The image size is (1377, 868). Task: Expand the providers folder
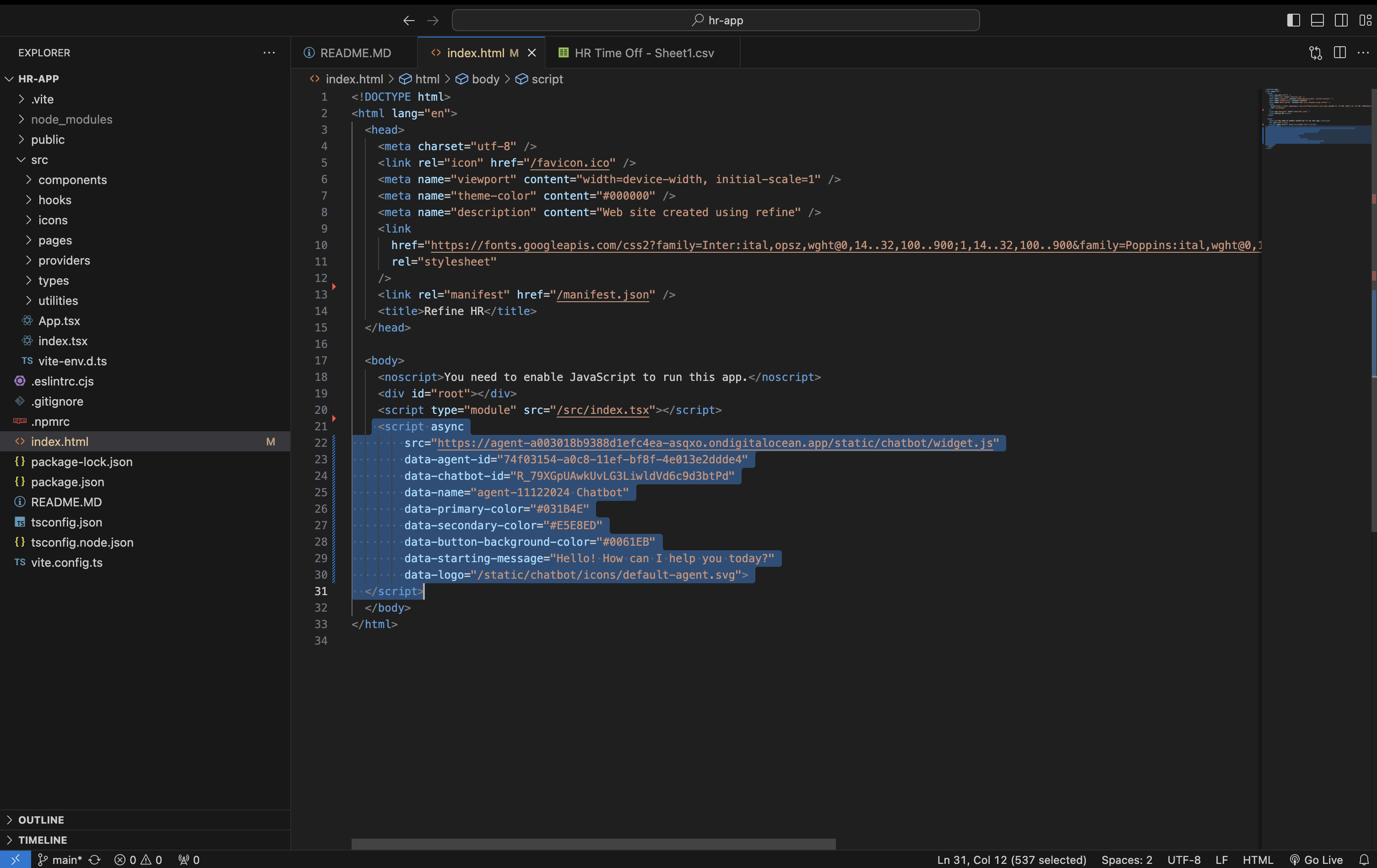[x=145, y=260]
